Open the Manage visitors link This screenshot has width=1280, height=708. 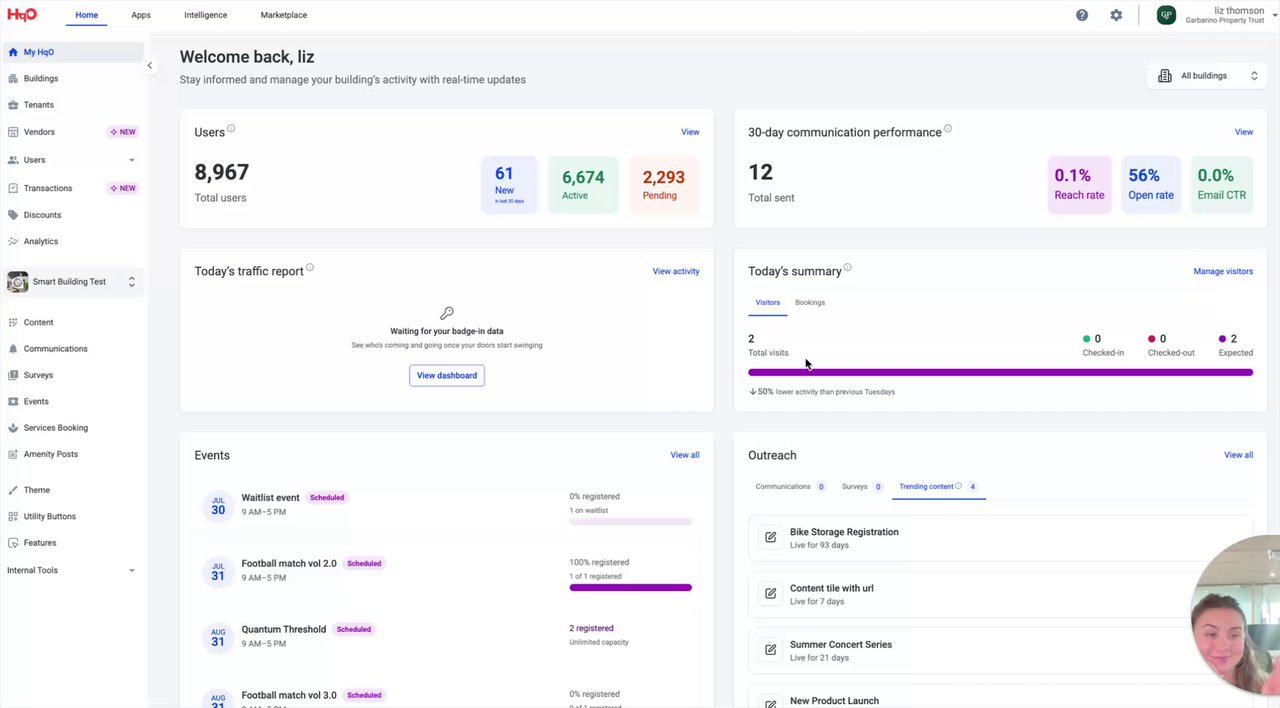1223,271
